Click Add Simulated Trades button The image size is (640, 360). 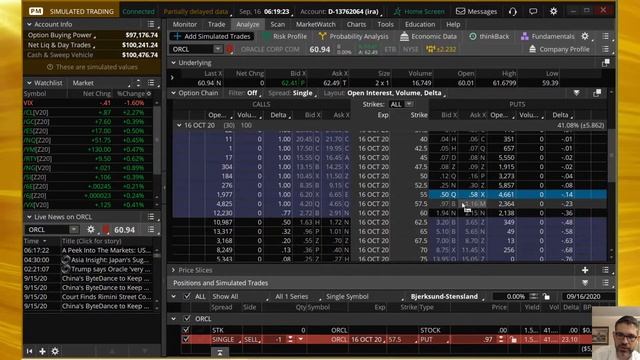pyautogui.click(x=212, y=36)
